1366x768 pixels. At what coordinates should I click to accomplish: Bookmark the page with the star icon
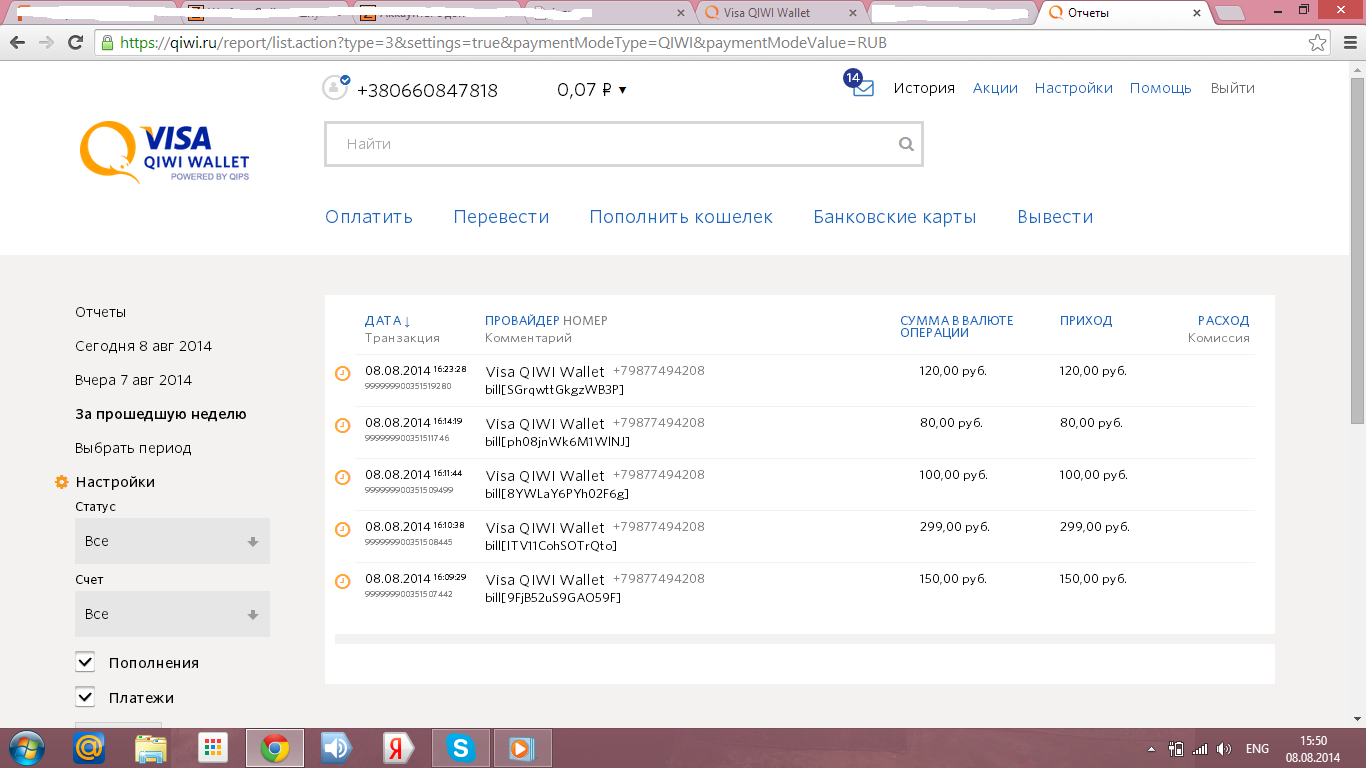1318,43
